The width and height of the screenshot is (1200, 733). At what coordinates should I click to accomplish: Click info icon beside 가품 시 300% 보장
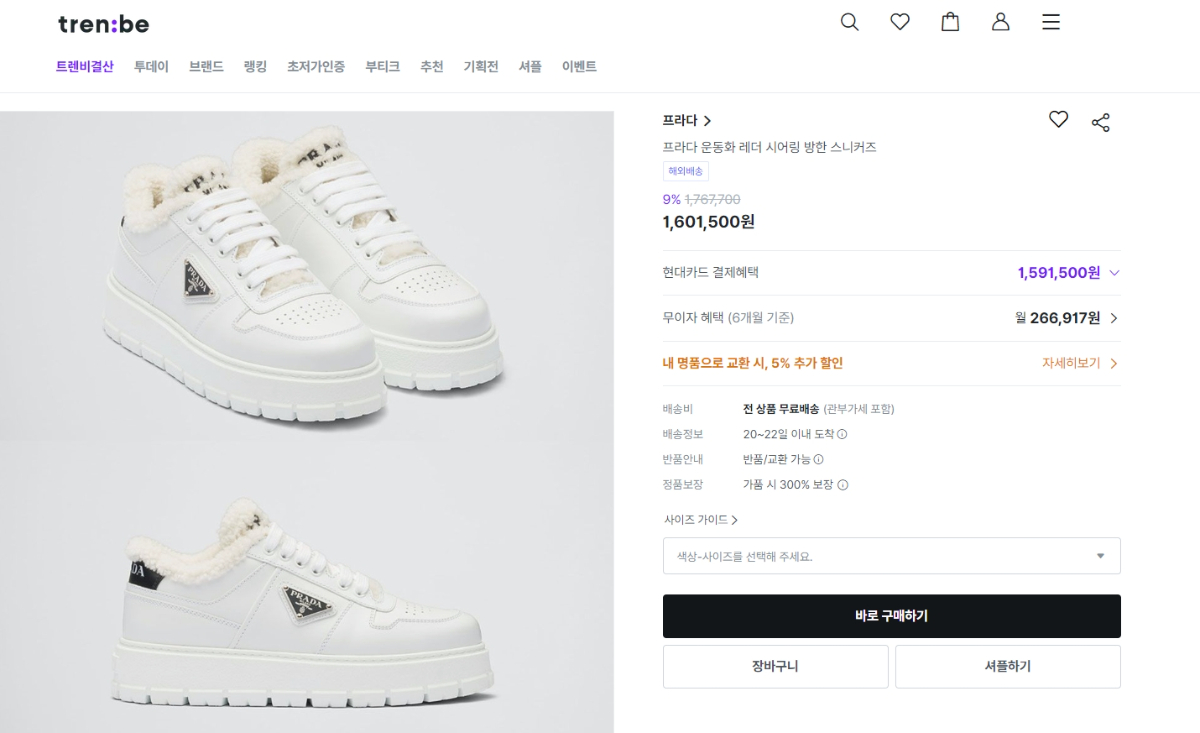pyautogui.click(x=843, y=485)
